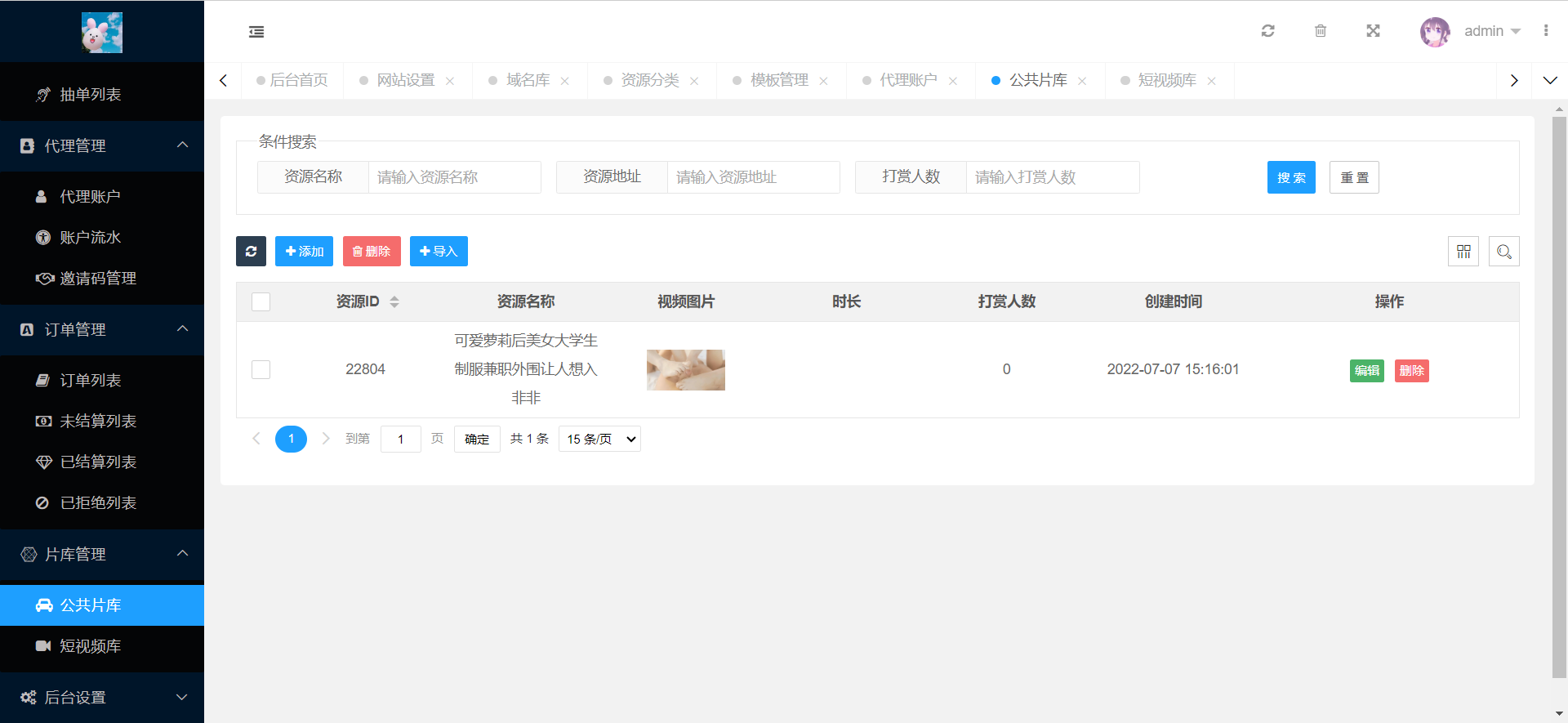The width and height of the screenshot is (1568, 723).
Task: Toggle the sidebar collapse menu icon
Action: [256, 32]
